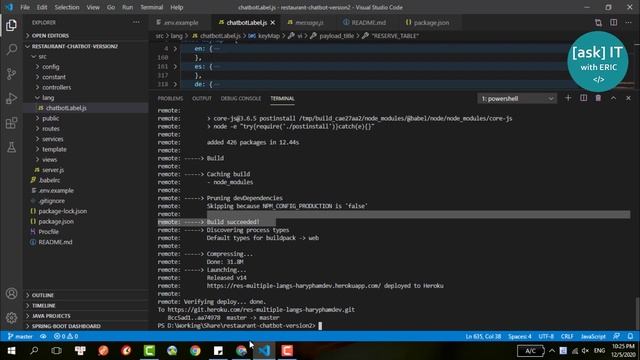Click the terminal vertical scrollbar
The width and height of the screenshot is (640, 360).
coord(637,313)
